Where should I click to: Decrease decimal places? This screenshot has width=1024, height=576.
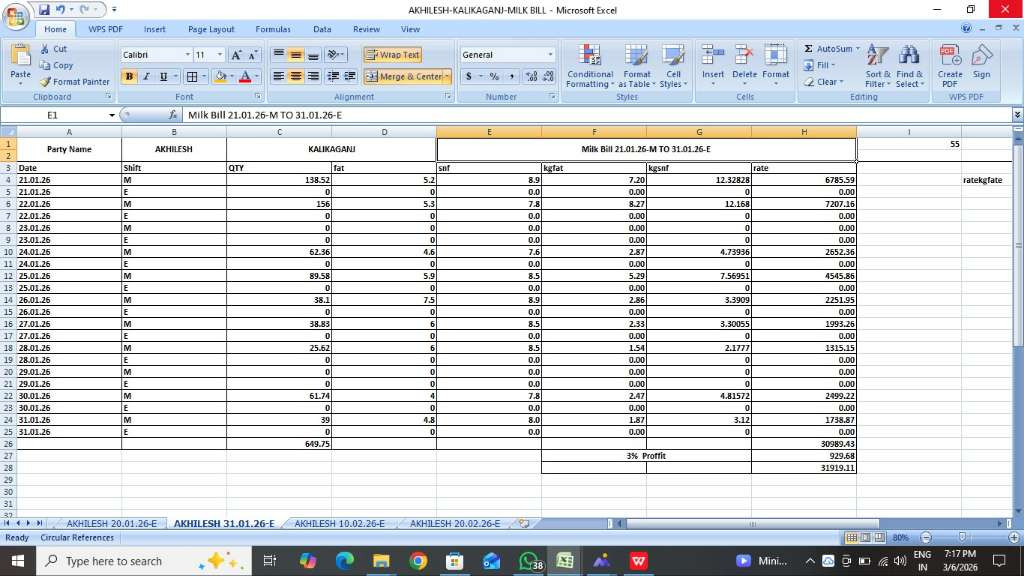pos(549,76)
